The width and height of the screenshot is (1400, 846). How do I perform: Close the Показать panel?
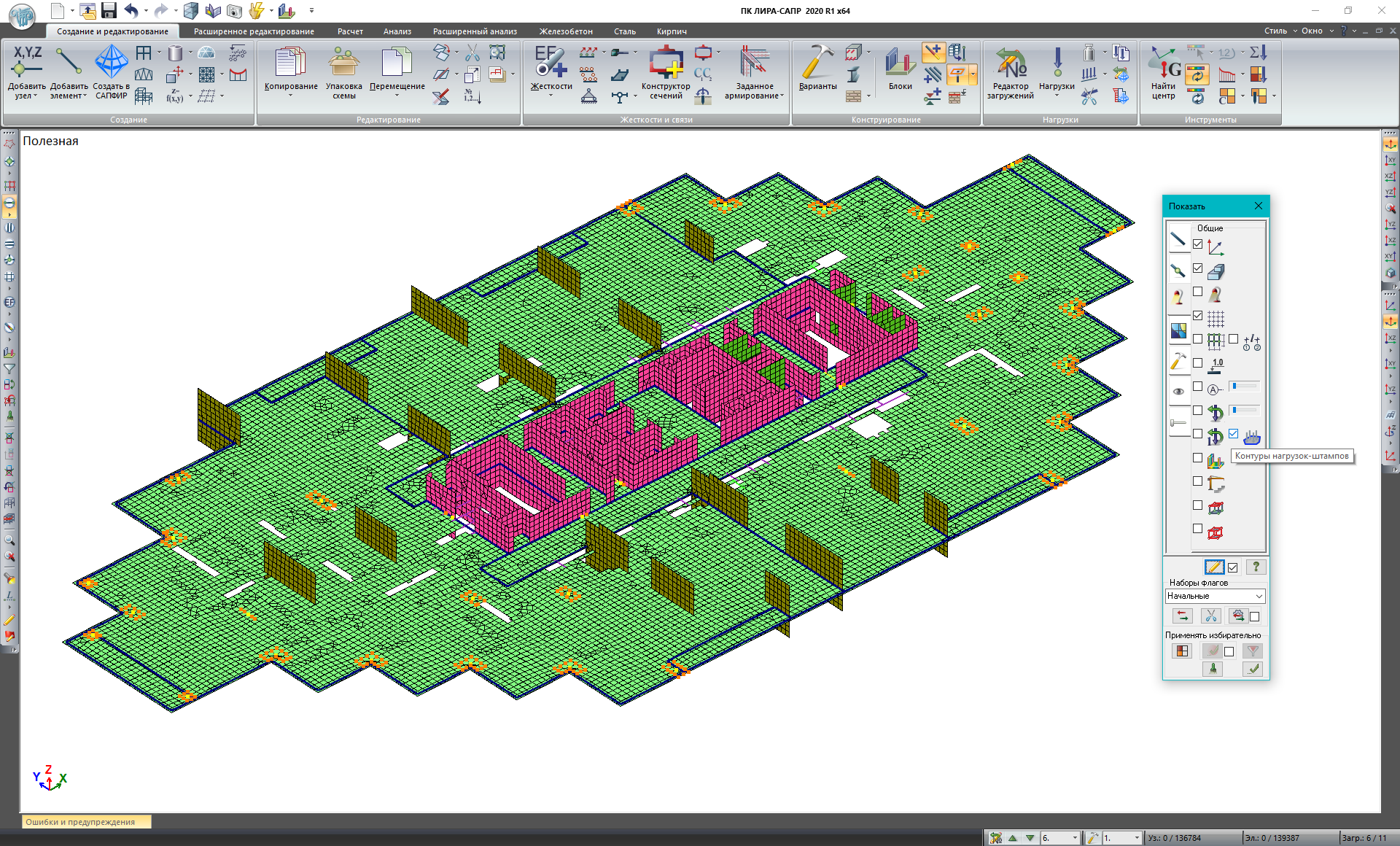[1258, 206]
